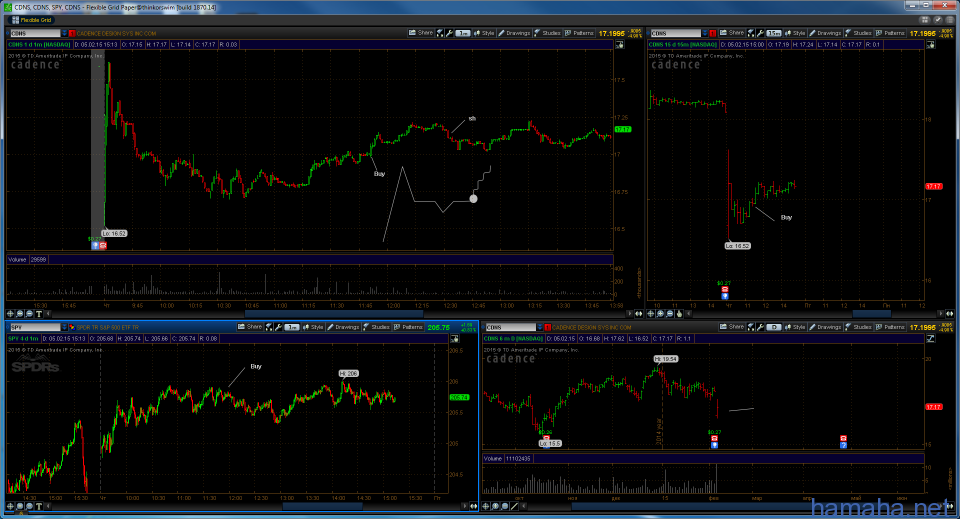The image size is (960, 519).
Task: Change the 15m timeframe in top-right chart
Action: click(x=774, y=33)
